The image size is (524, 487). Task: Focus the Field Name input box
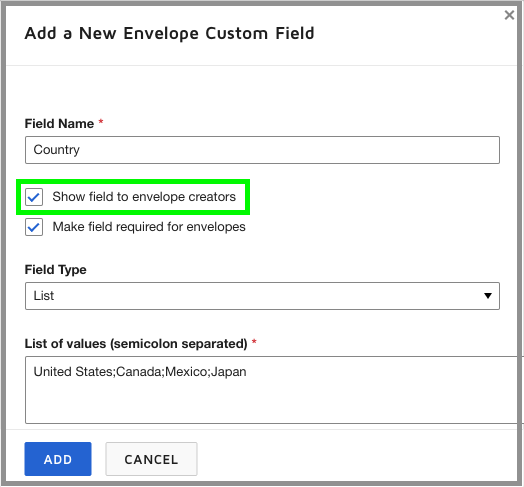(x=262, y=150)
